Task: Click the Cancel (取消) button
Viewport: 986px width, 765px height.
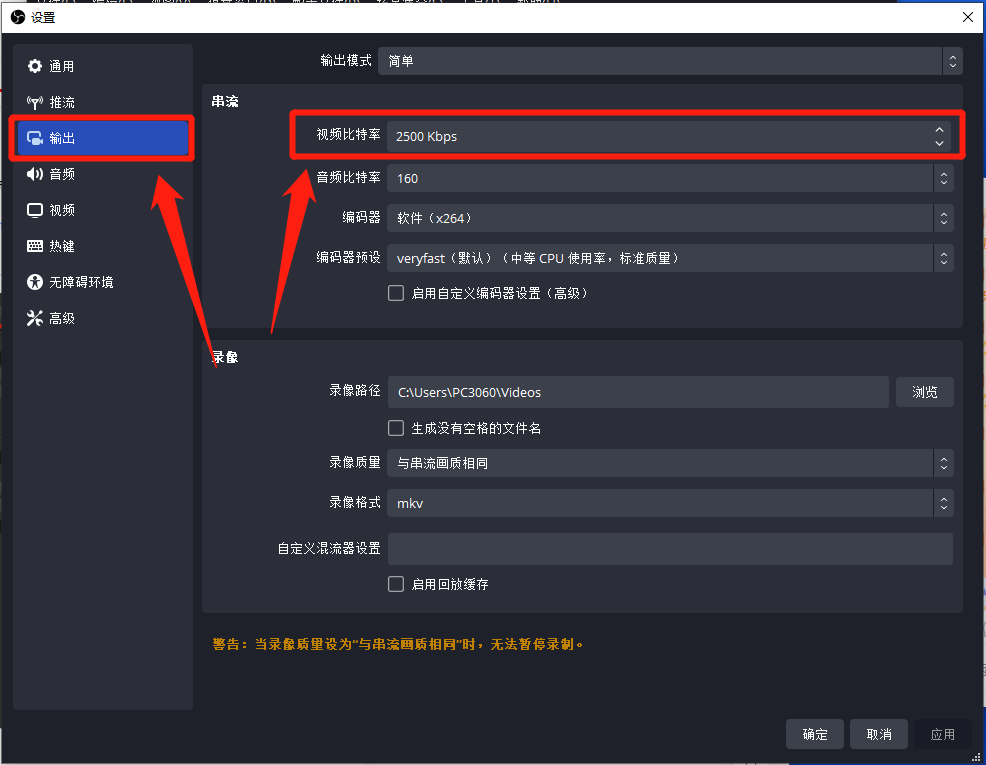Action: tap(879, 734)
